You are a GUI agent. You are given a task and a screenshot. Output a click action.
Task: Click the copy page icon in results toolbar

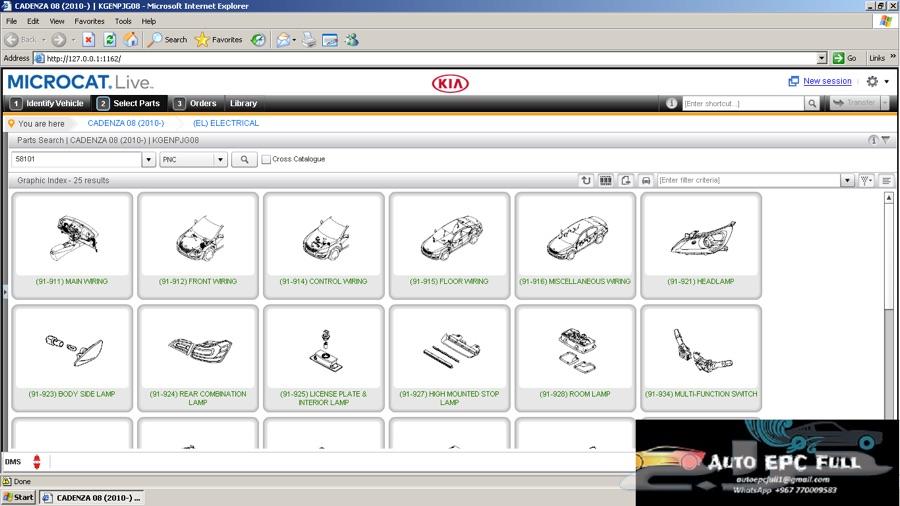pyautogui.click(x=626, y=180)
